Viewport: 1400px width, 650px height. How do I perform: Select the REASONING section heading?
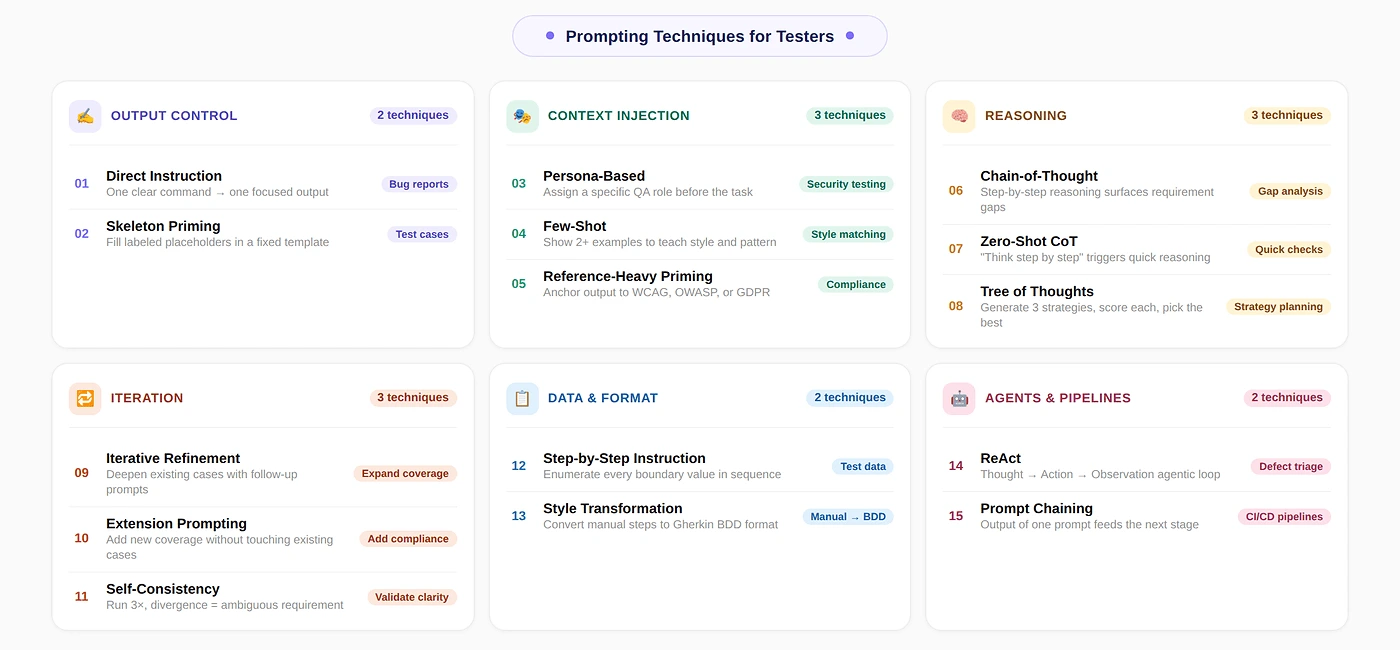tap(1025, 115)
